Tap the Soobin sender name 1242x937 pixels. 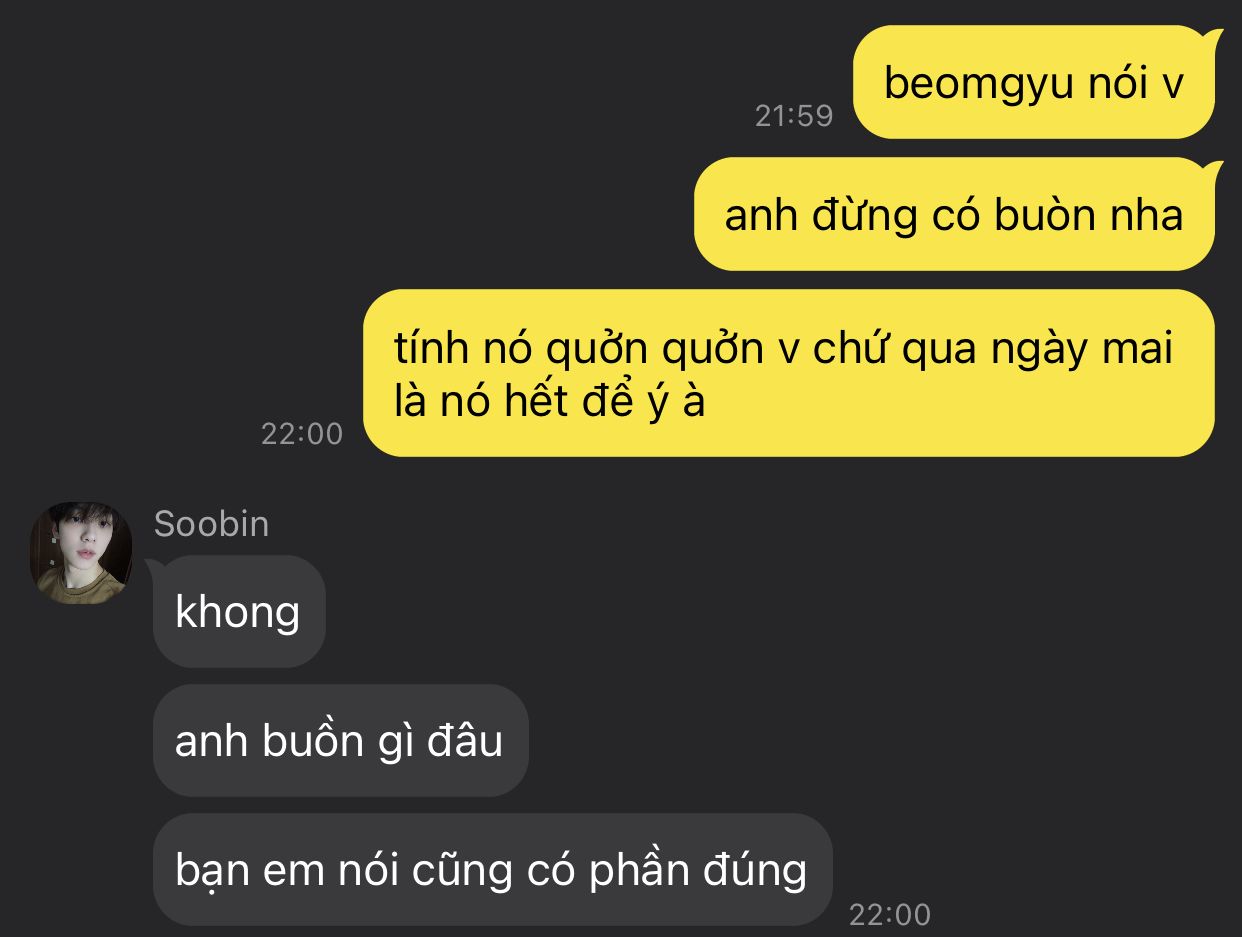211,524
